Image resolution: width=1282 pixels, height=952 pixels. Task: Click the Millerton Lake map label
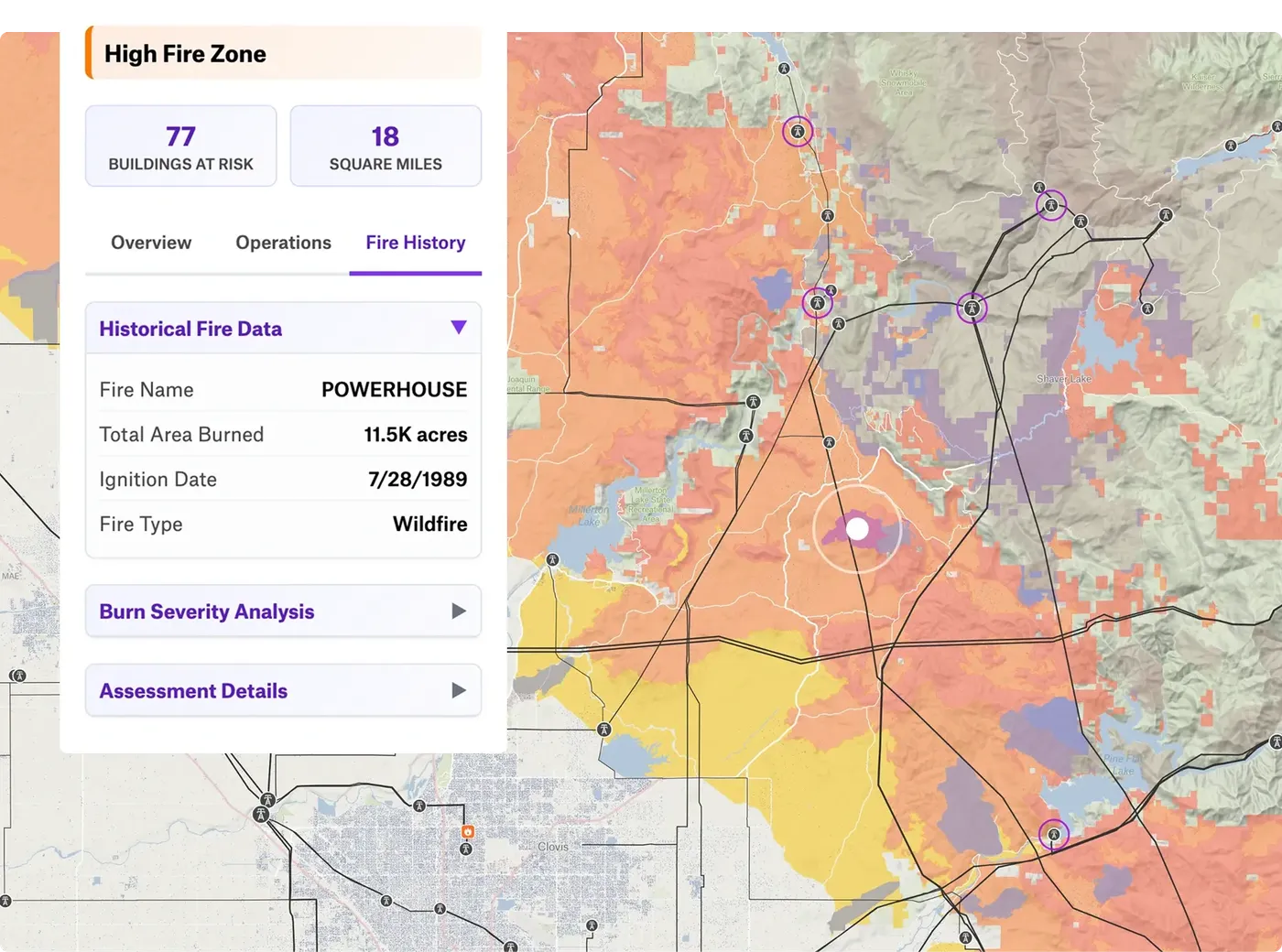coord(589,515)
